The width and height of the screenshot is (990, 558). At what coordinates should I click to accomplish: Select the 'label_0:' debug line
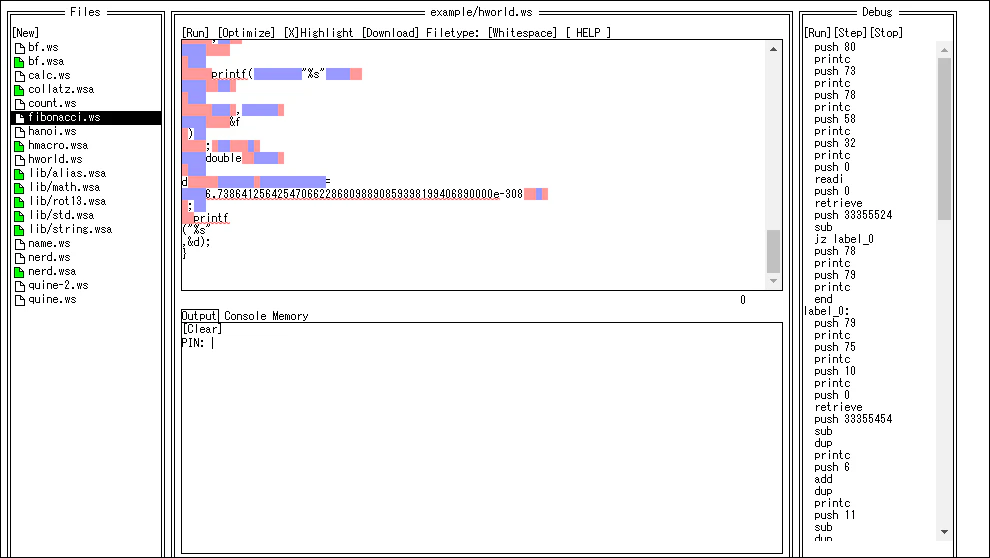point(826,311)
